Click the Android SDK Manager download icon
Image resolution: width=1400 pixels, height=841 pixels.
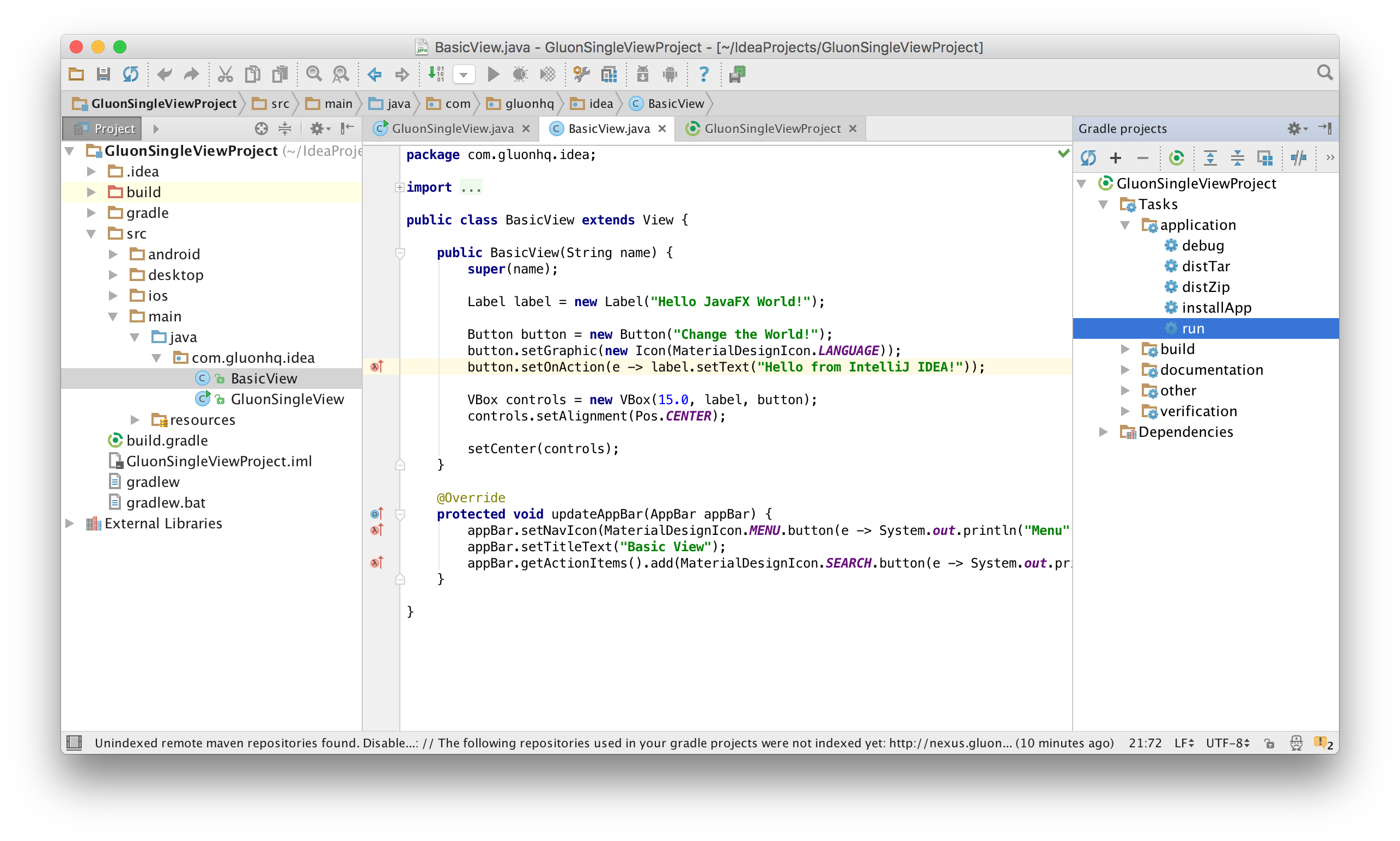pyautogui.click(x=642, y=74)
